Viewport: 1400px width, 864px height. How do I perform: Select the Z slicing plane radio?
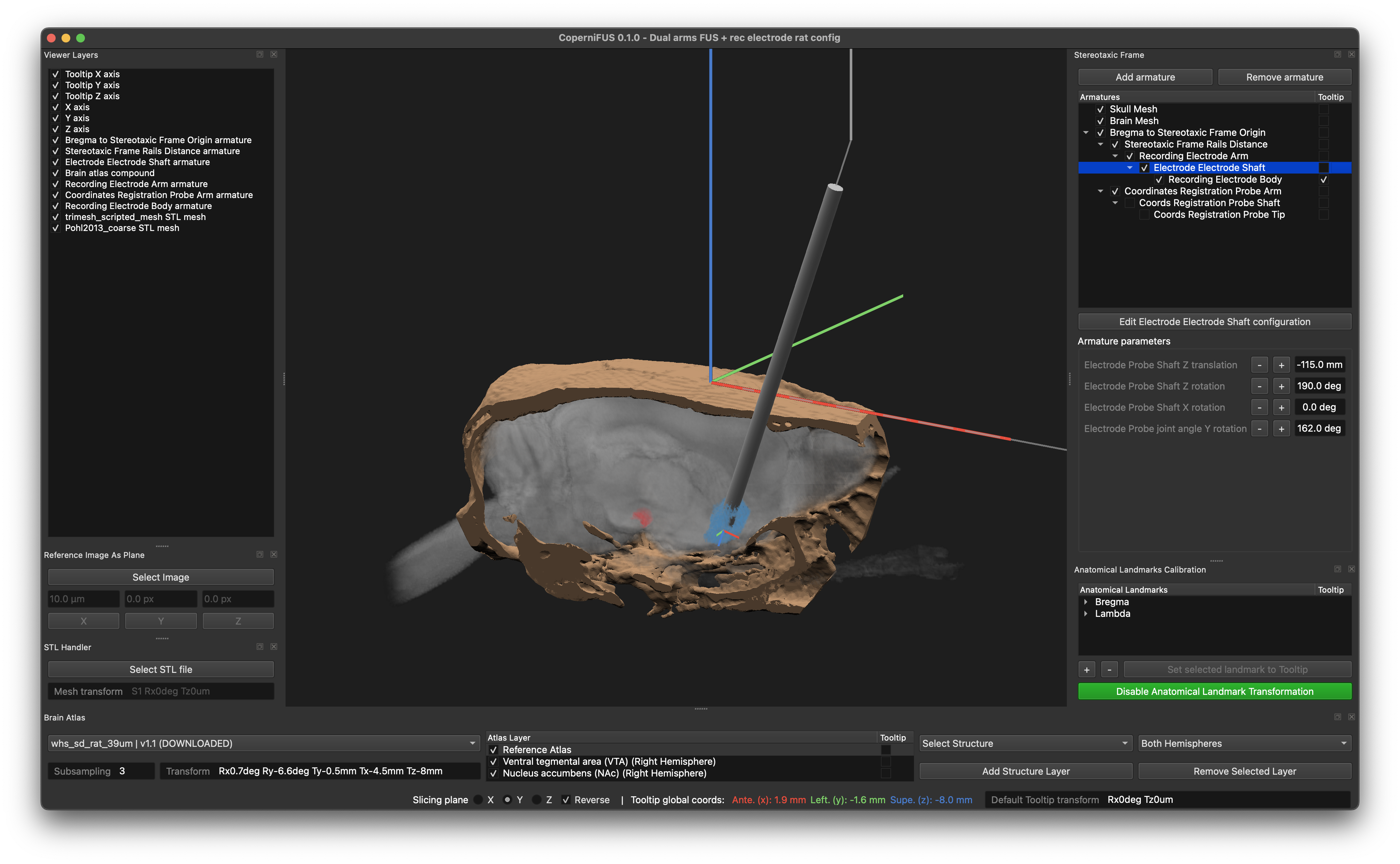pos(536,800)
